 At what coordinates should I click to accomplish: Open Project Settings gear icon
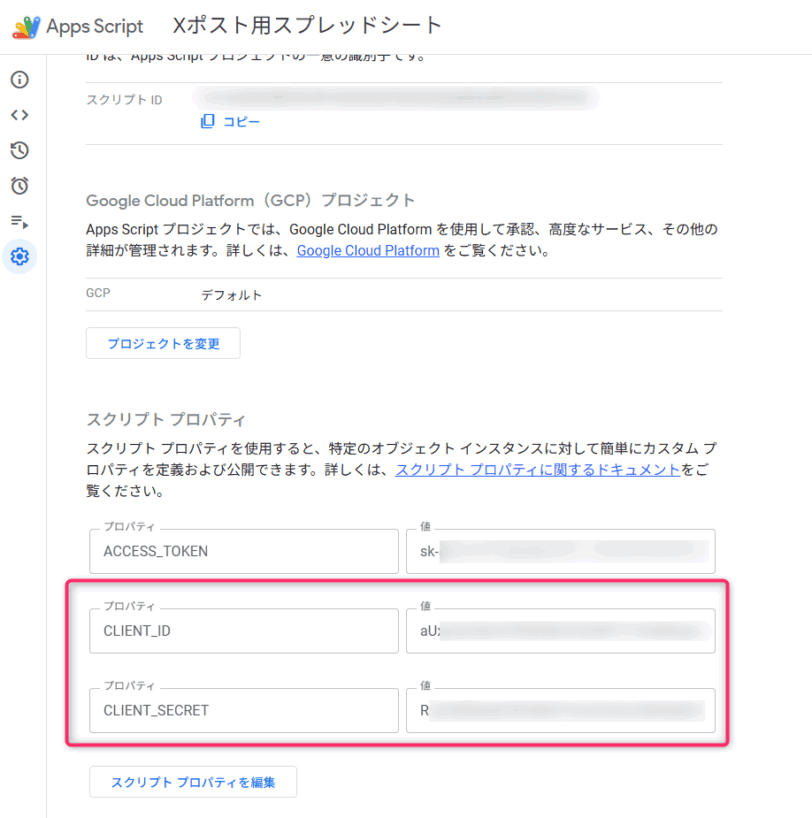point(20,257)
